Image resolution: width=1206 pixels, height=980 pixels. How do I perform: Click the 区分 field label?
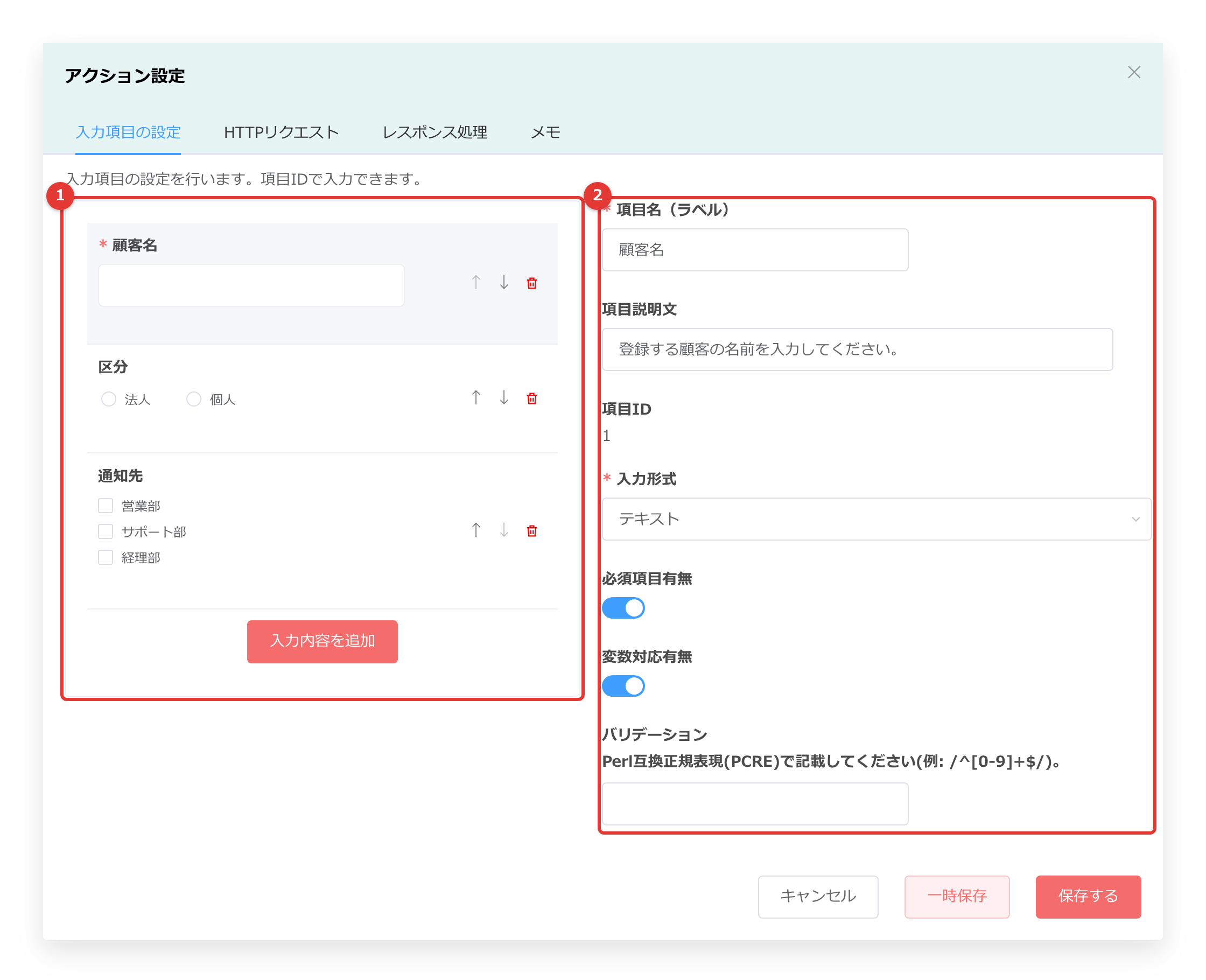point(113,367)
